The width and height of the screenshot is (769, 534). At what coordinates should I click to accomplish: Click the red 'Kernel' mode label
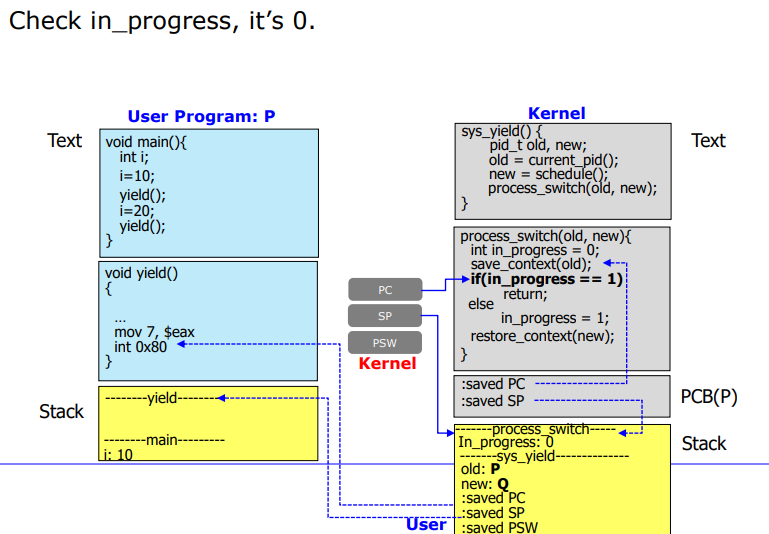pos(387,363)
